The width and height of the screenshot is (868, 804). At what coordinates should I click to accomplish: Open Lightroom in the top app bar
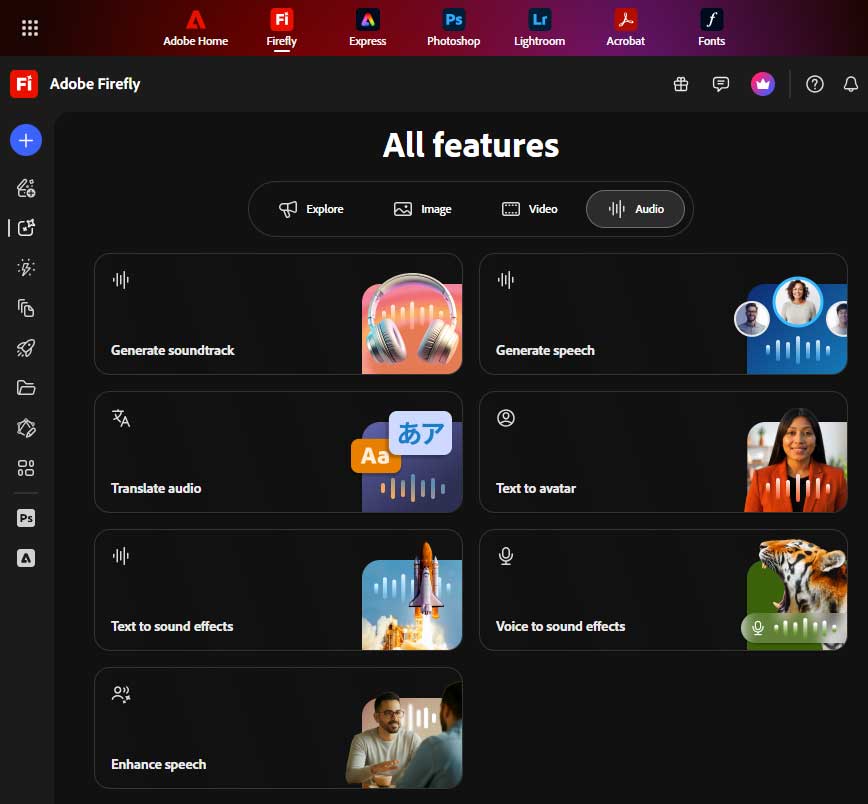tap(539, 28)
